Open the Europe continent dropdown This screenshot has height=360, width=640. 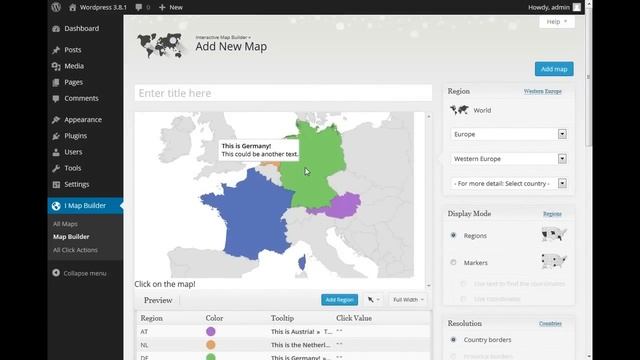[509, 134]
